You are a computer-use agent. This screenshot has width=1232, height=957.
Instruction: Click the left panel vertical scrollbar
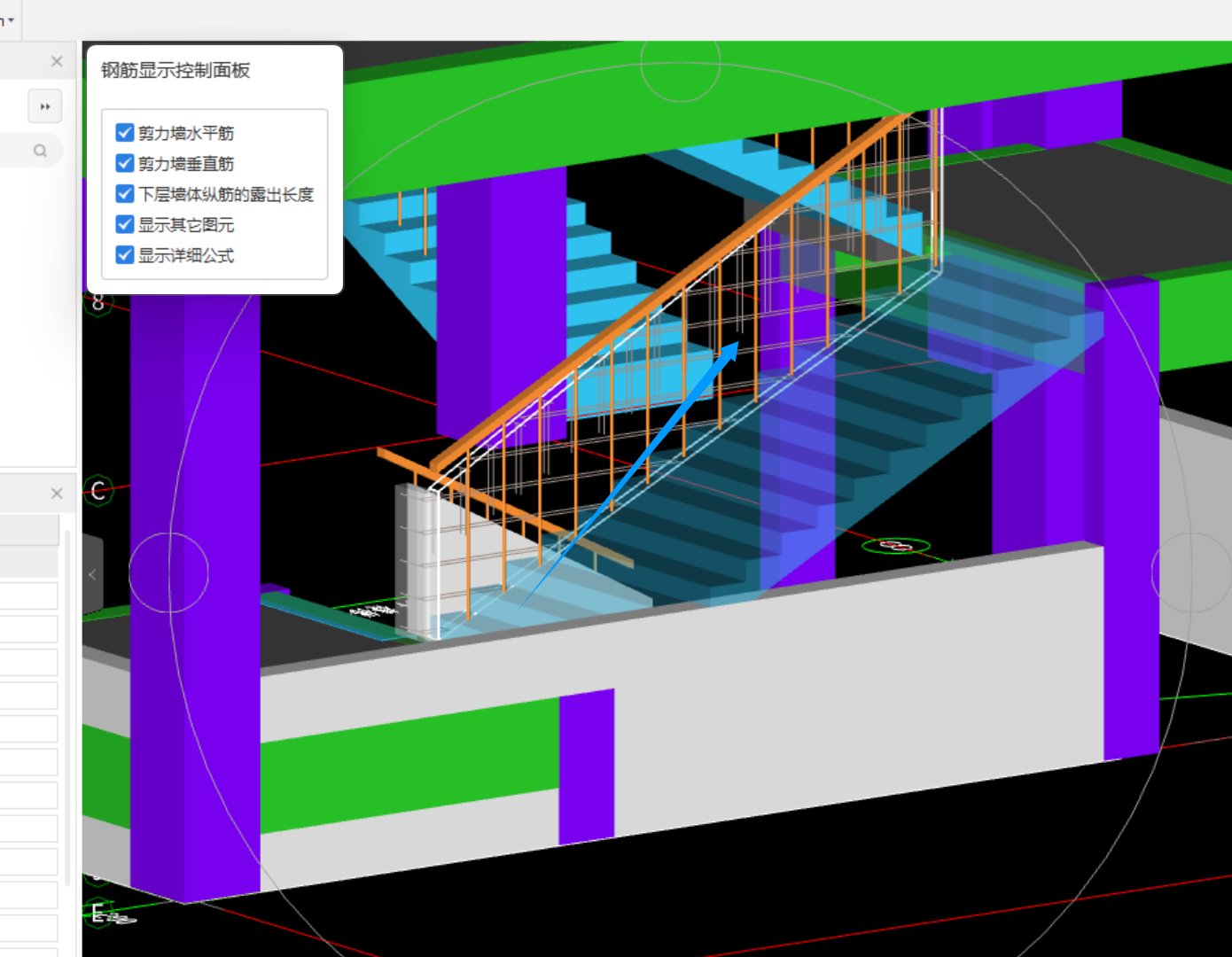click(68, 709)
